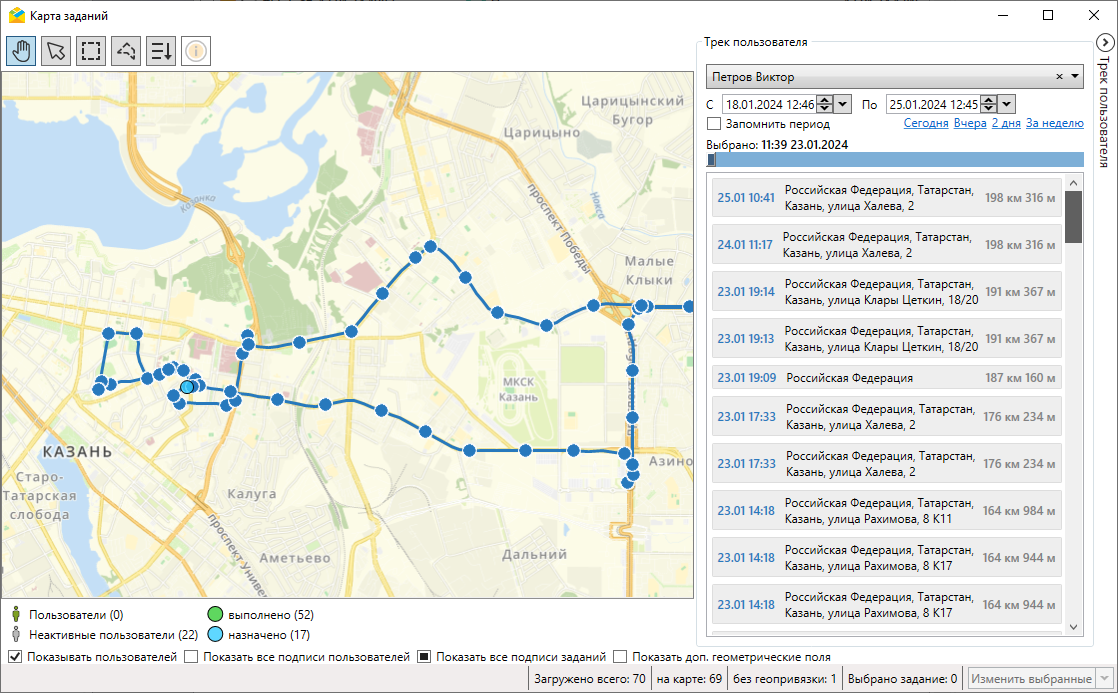
Task: Activate rectangle selection tool
Action: click(x=91, y=50)
